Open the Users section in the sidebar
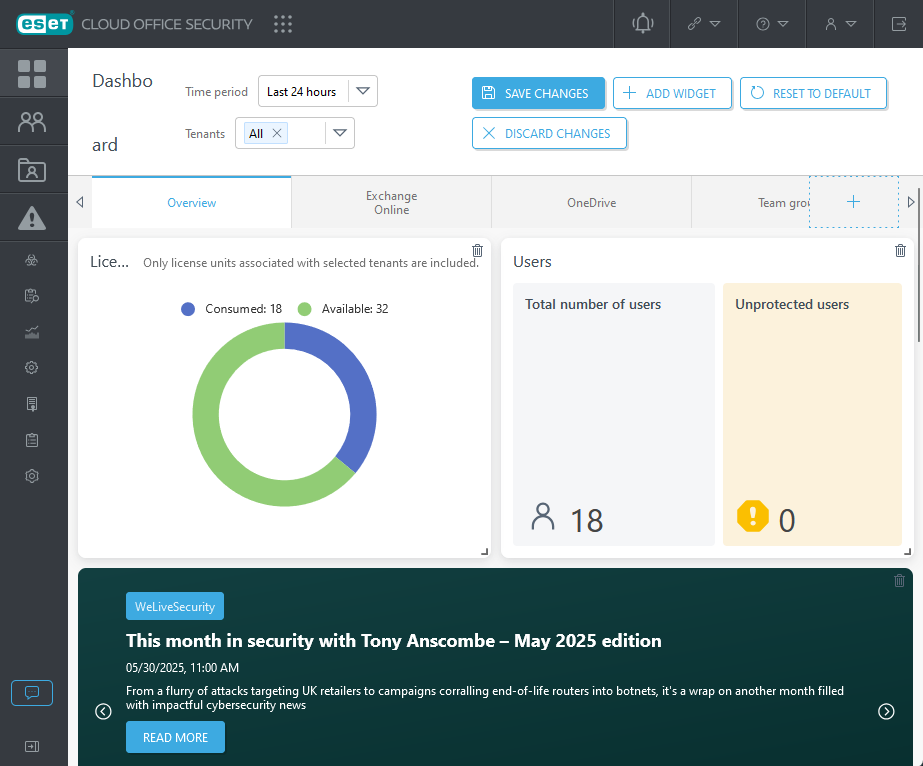923x766 pixels. tap(32, 121)
